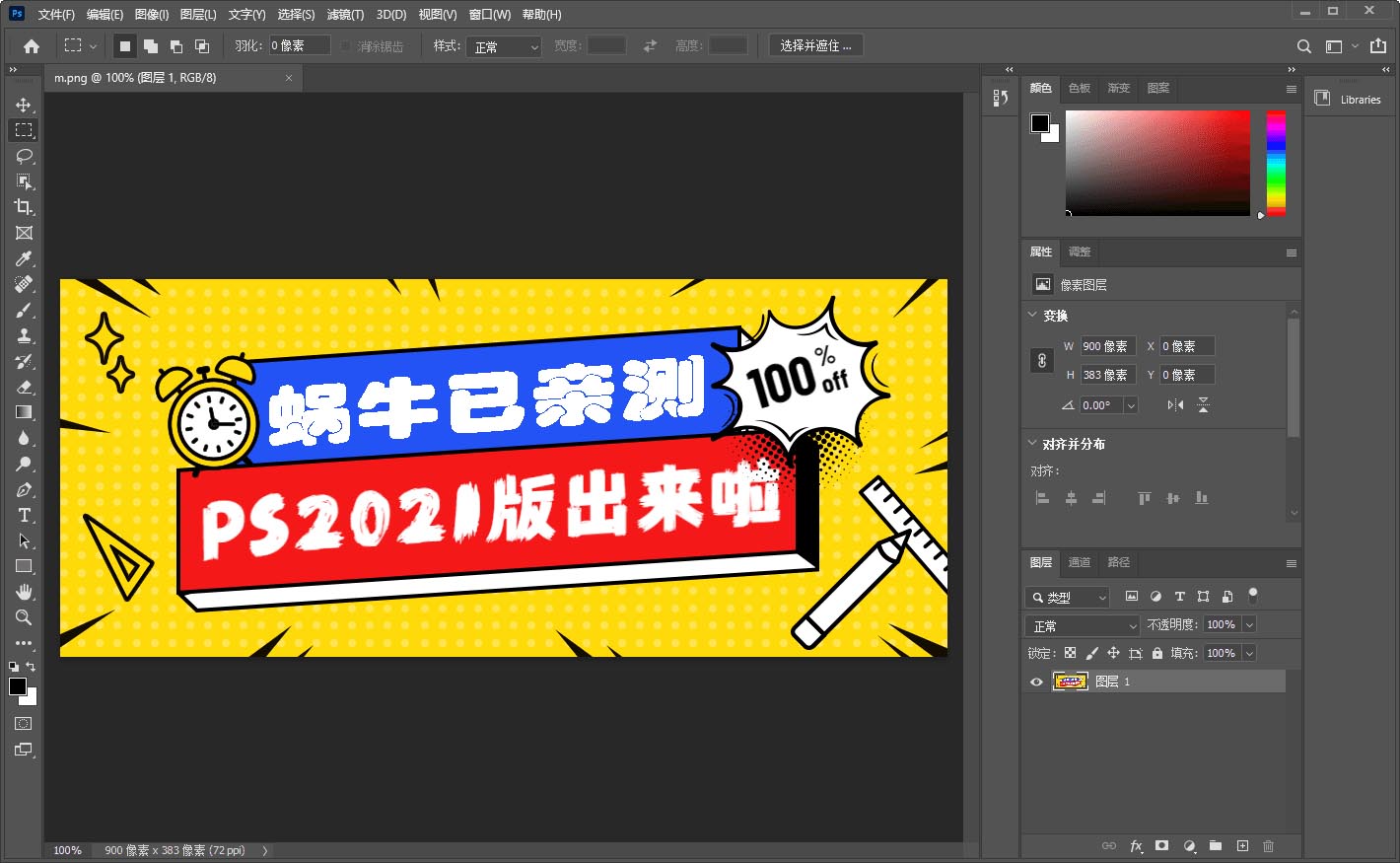1400x863 pixels.
Task: Select the Move tool
Action: coord(25,104)
